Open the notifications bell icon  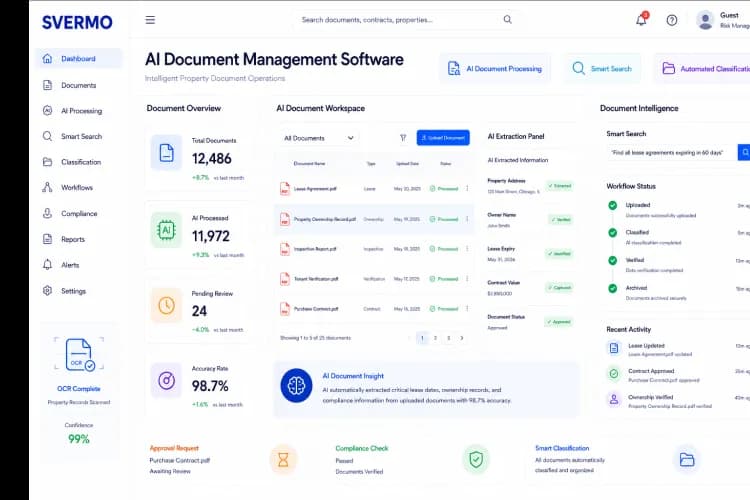(x=641, y=20)
